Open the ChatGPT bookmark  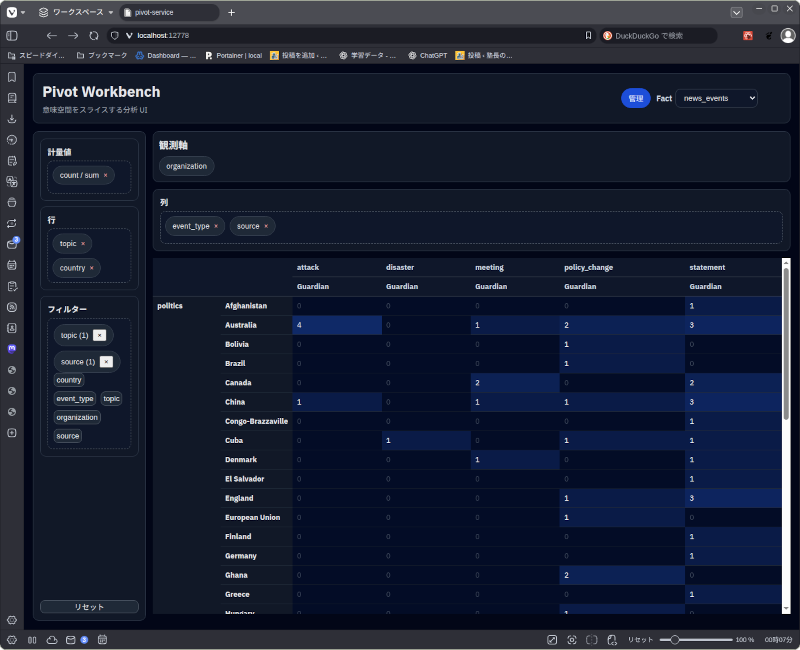[427, 55]
